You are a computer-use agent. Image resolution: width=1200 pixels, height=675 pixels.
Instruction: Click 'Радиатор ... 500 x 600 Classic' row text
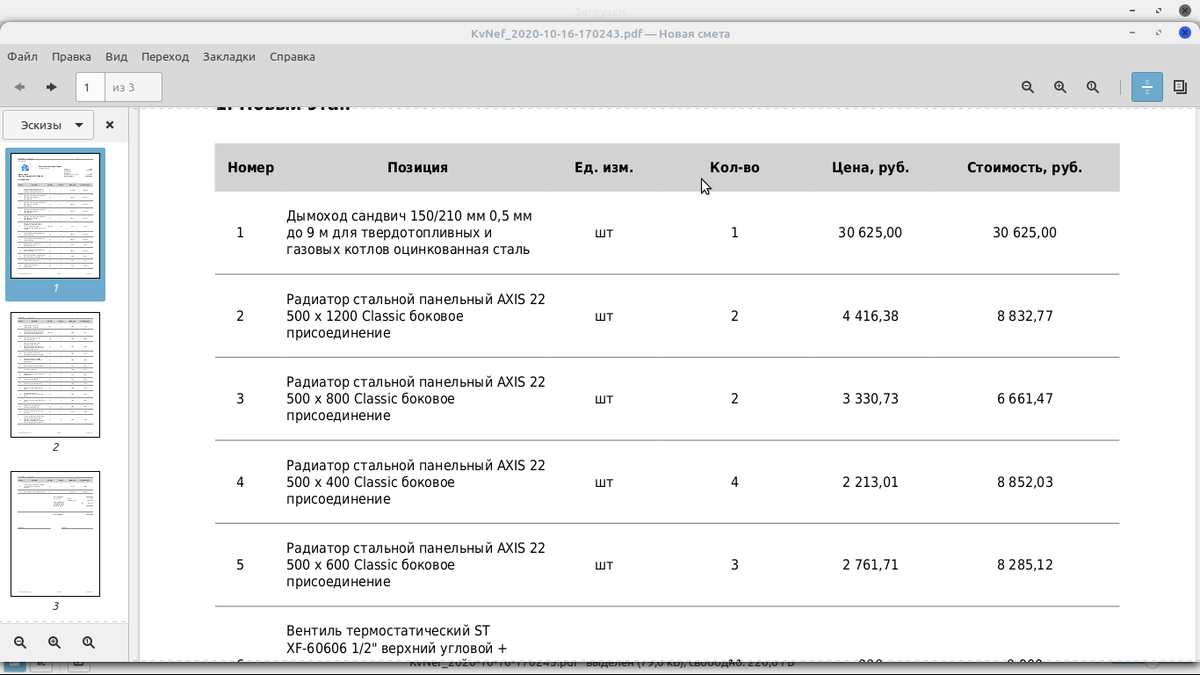click(416, 565)
